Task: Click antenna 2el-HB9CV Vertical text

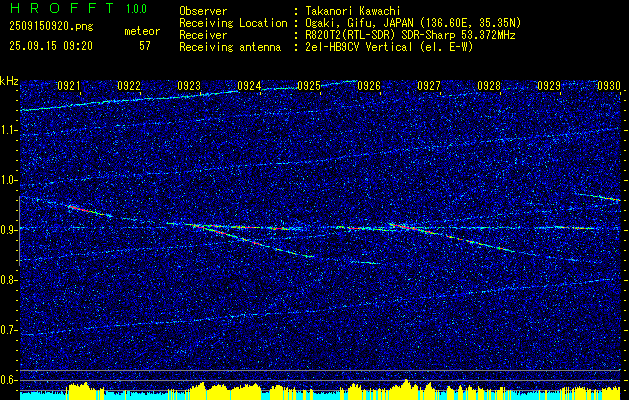Action: click(x=389, y=47)
